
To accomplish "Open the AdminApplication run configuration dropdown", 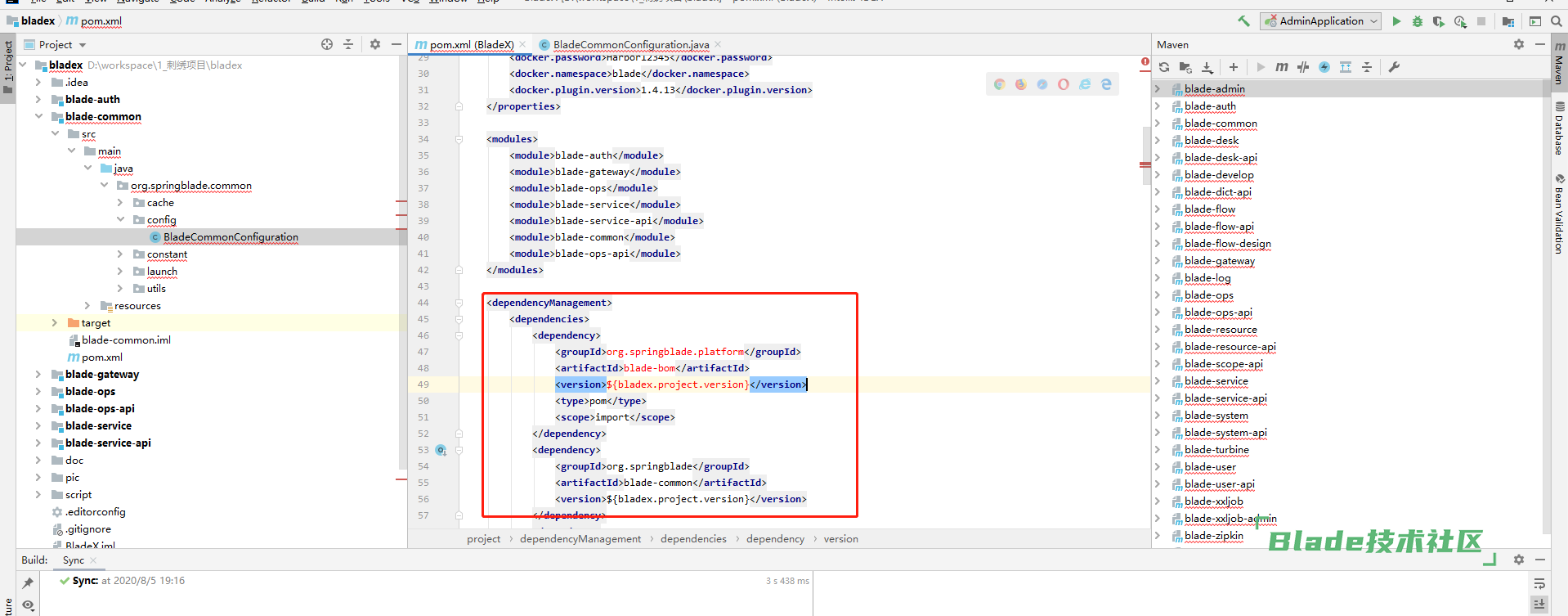I will pos(1320,21).
